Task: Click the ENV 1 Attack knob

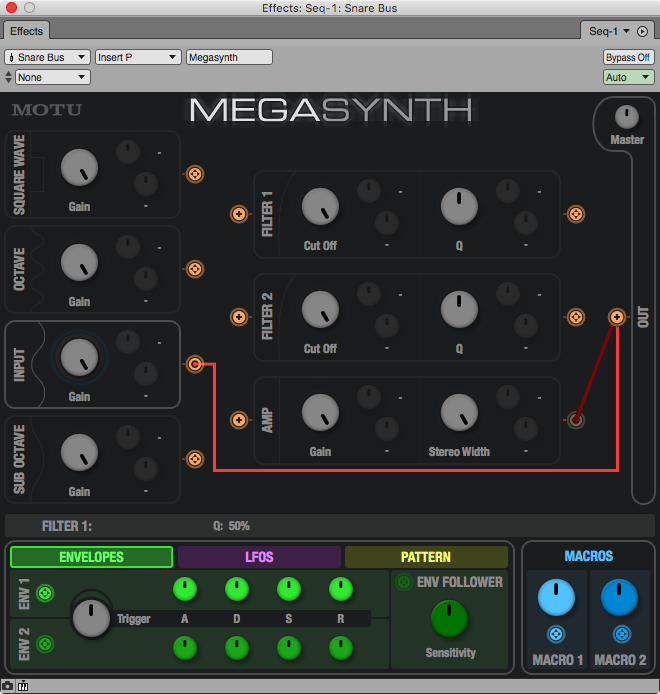Action: [185, 589]
